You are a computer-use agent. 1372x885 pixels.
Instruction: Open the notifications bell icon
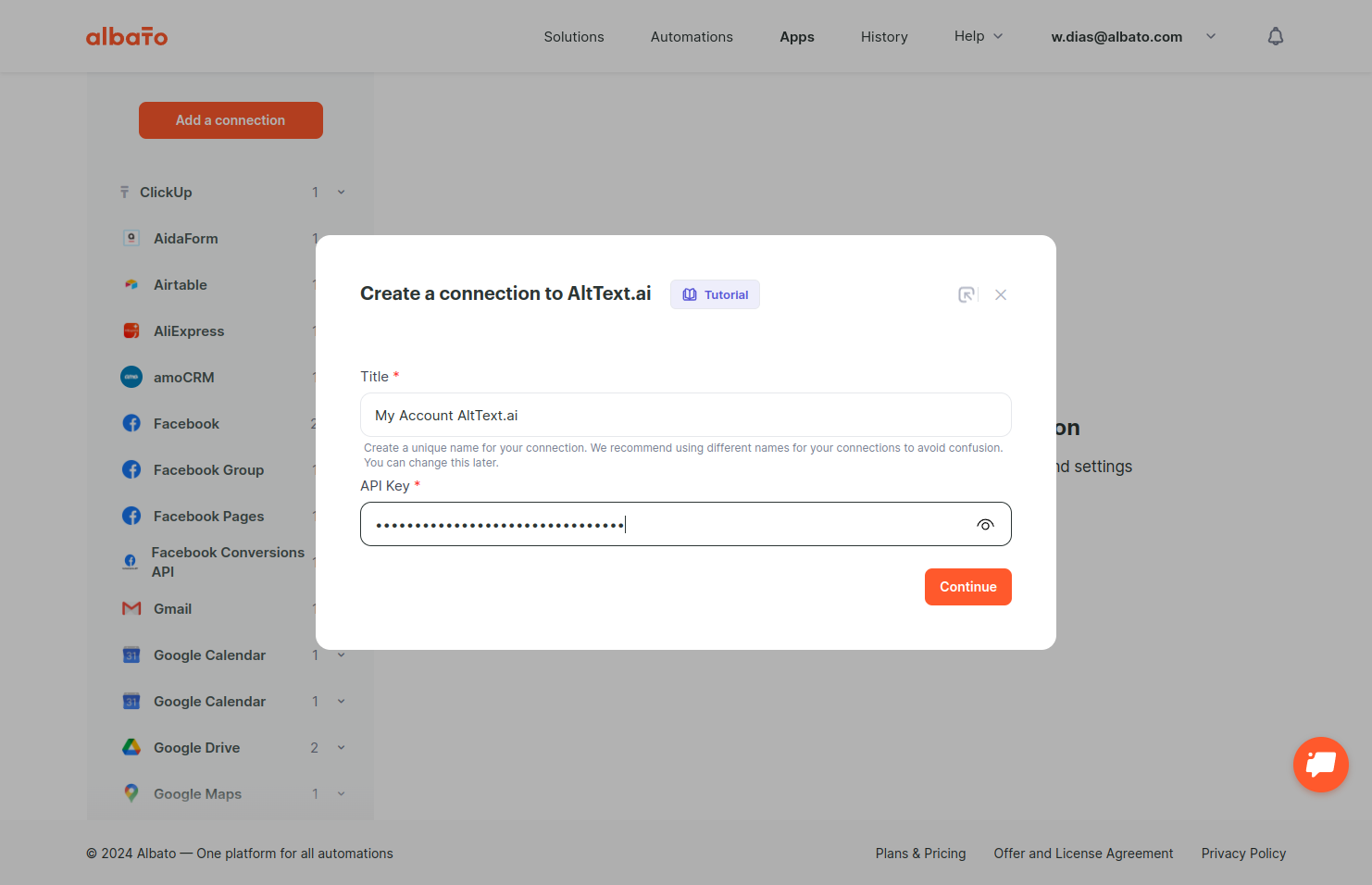pos(1276,36)
